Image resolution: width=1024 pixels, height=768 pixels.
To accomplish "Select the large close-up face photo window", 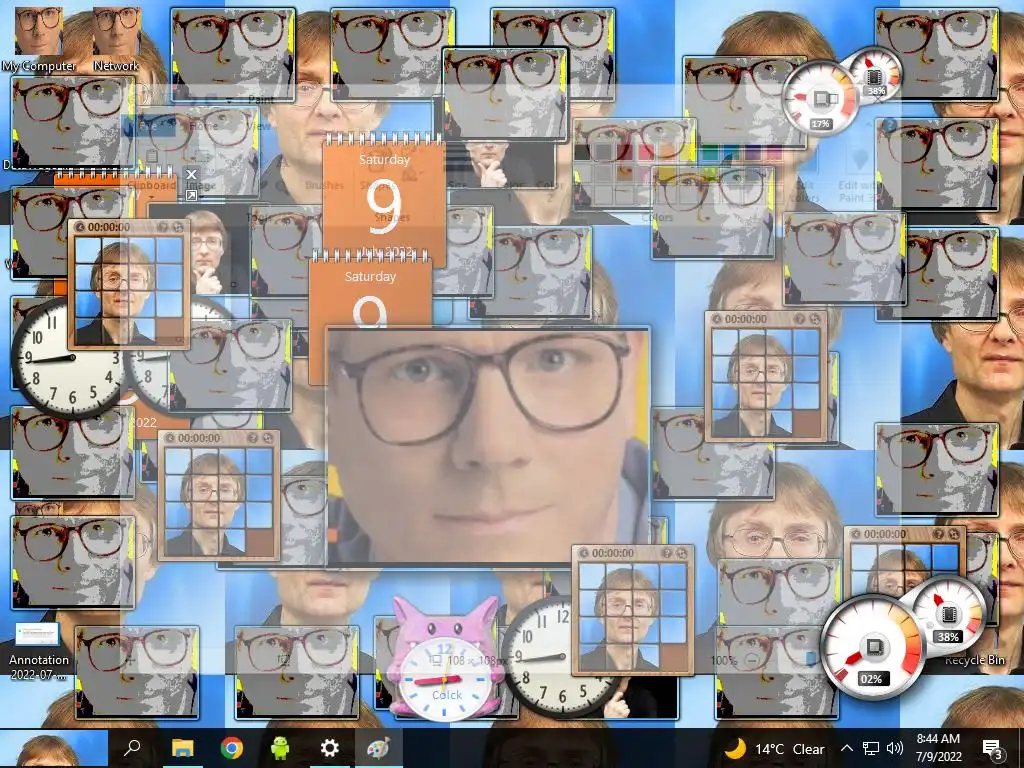I will coord(488,445).
